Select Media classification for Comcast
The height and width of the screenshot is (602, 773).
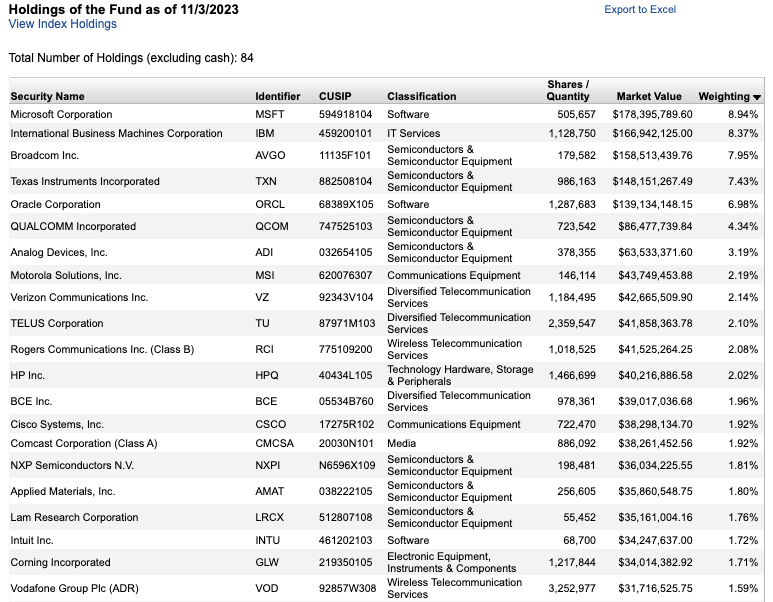[401, 443]
